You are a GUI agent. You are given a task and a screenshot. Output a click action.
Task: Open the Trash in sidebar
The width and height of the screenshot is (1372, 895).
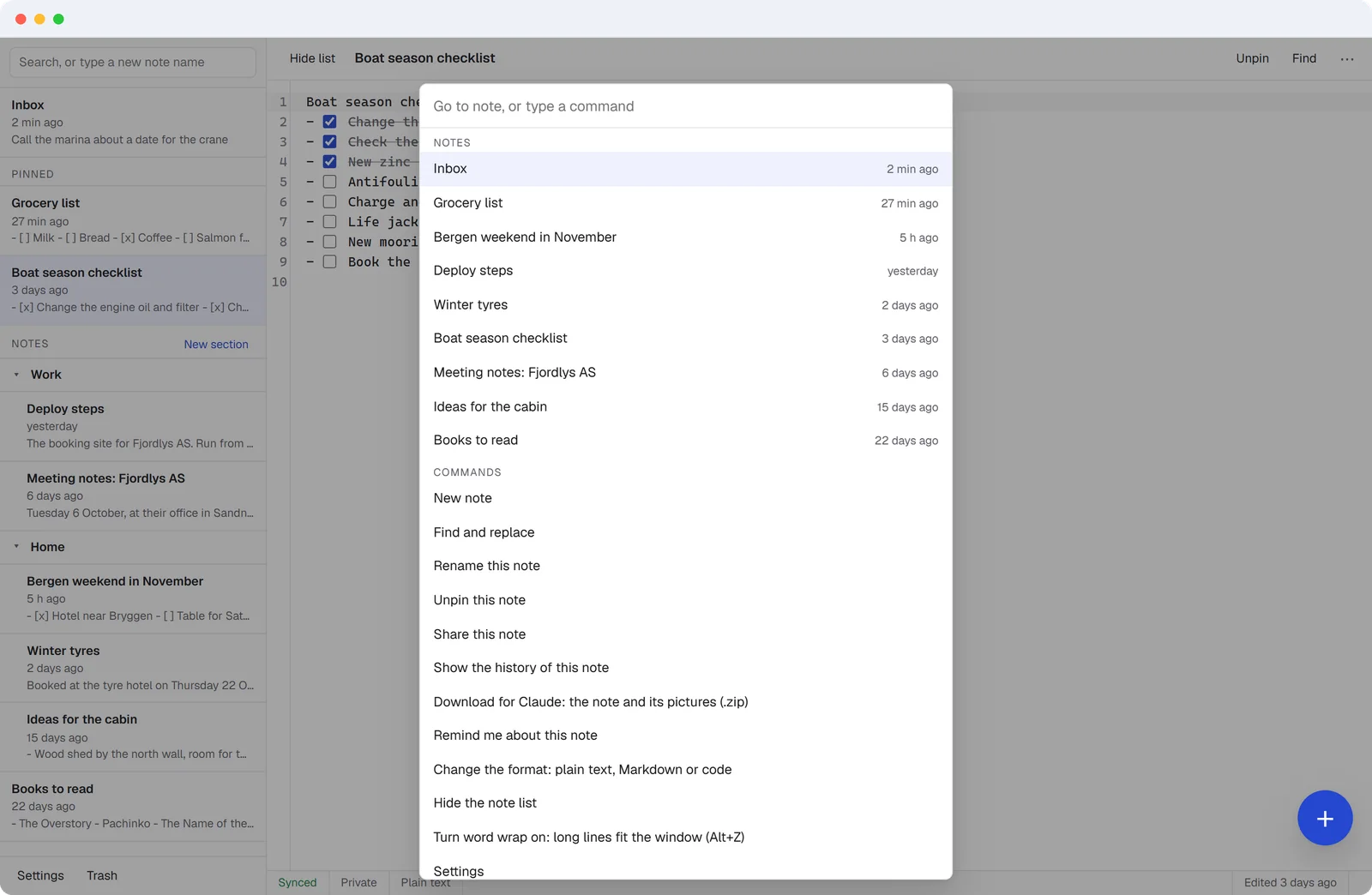[x=101, y=875]
